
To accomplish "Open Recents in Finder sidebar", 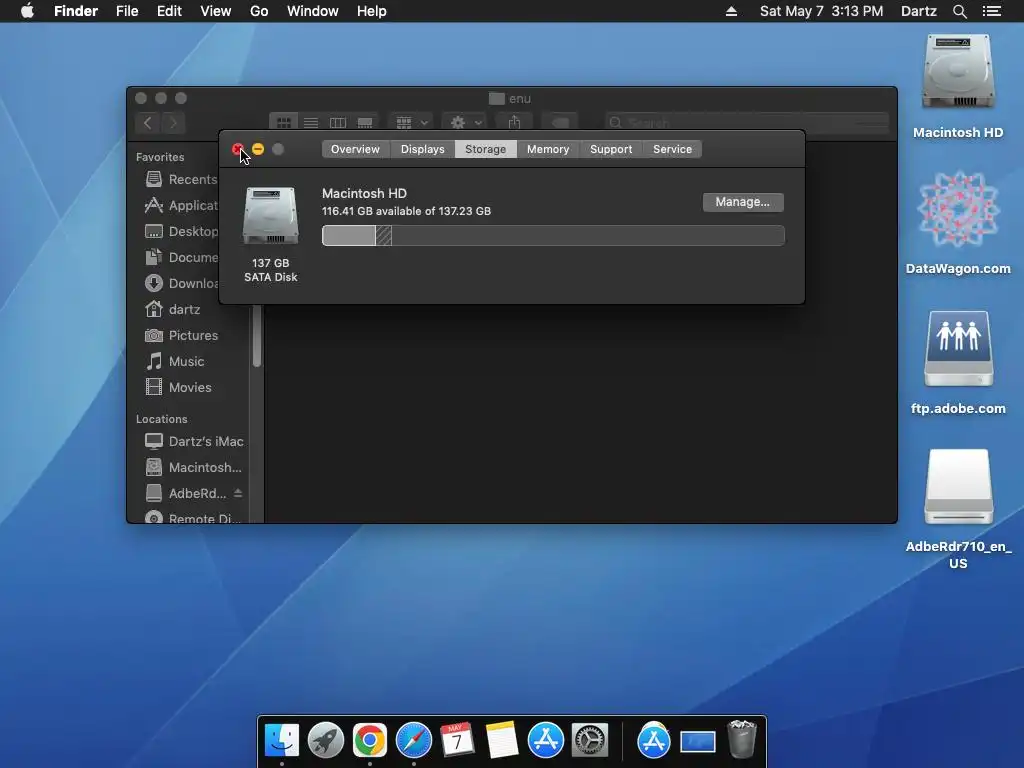I will coord(180,179).
